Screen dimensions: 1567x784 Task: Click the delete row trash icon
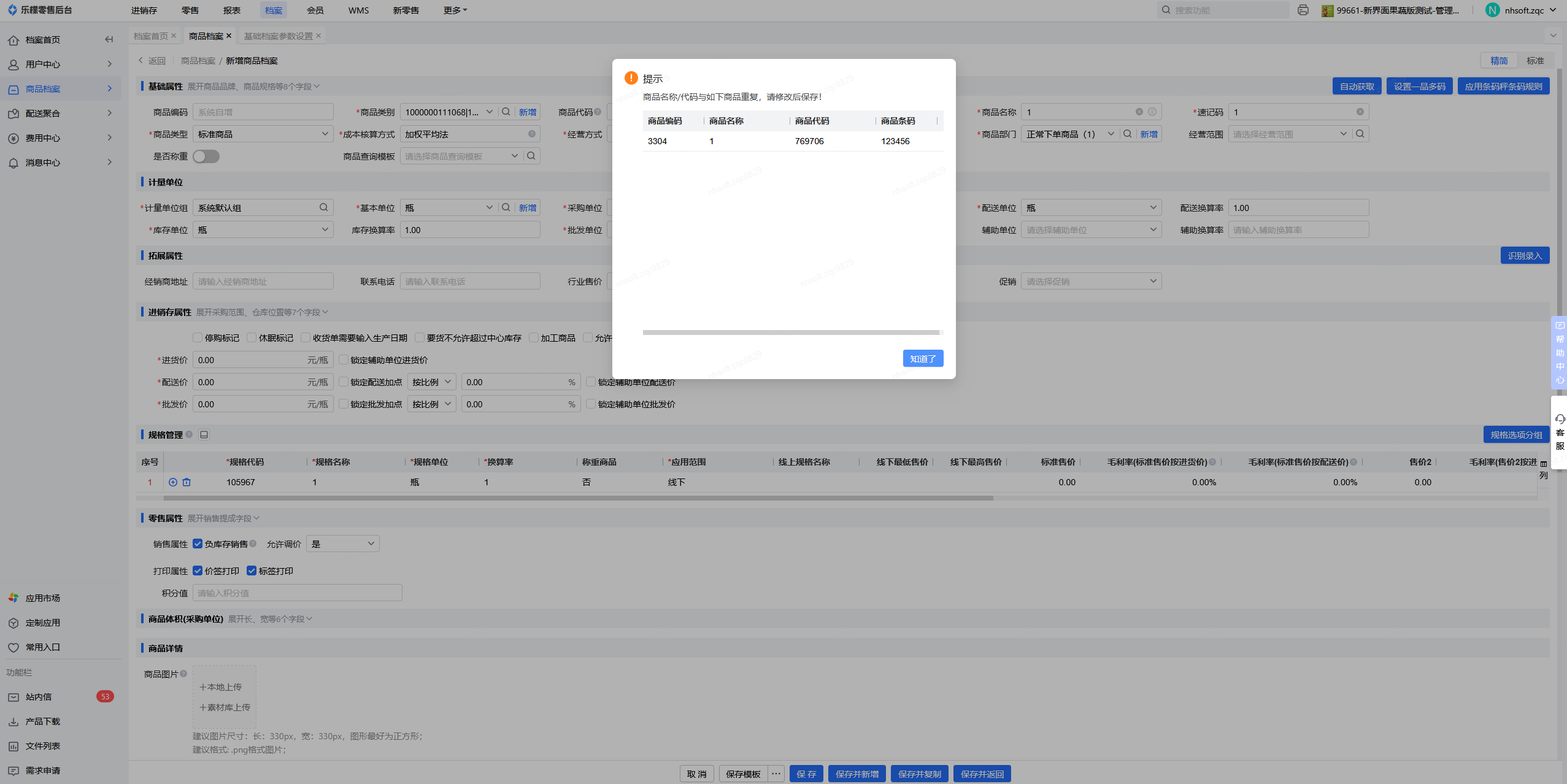187,482
